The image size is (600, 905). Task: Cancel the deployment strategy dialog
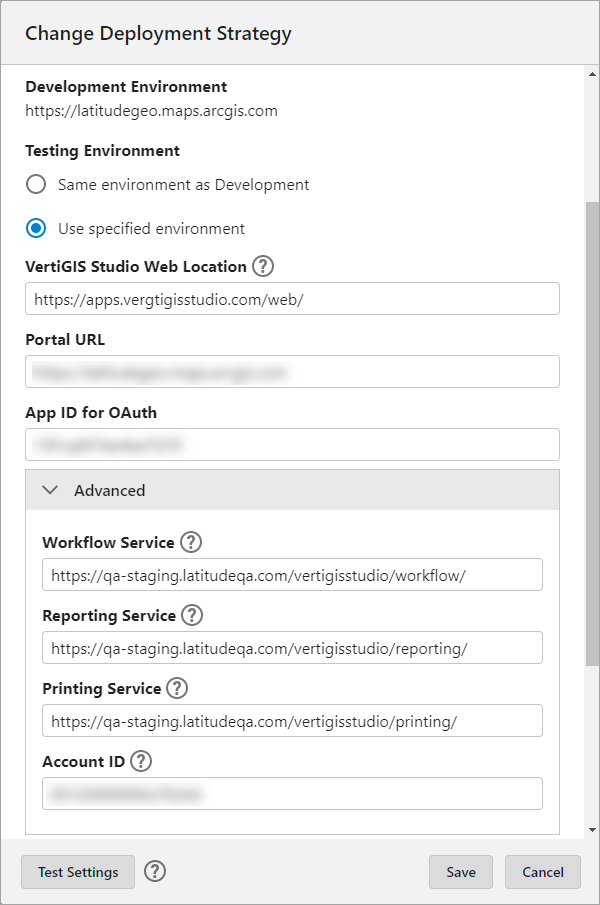pyautogui.click(x=543, y=872)
